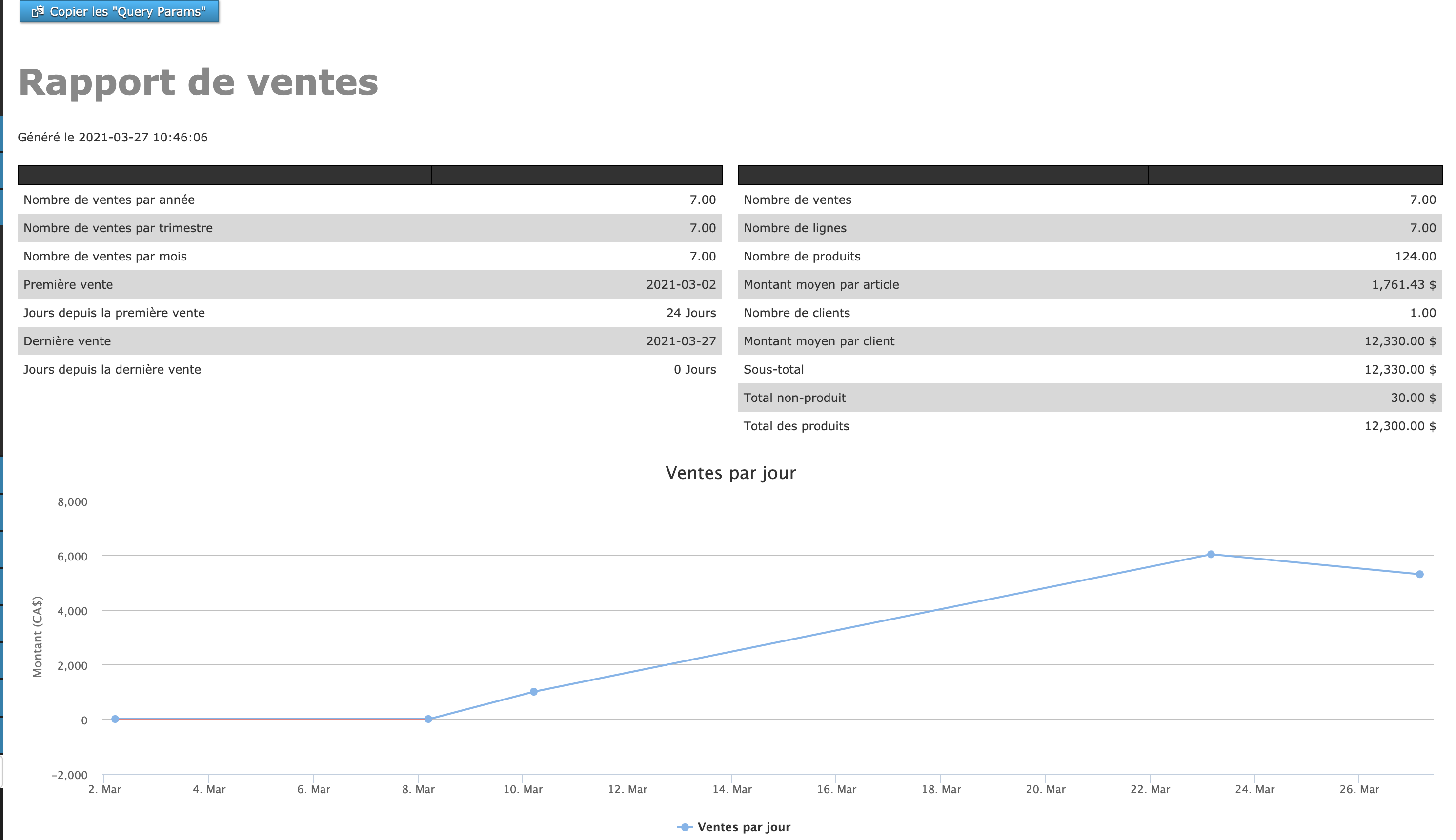Select the data point at 2 March

click(x=115, y=719)
